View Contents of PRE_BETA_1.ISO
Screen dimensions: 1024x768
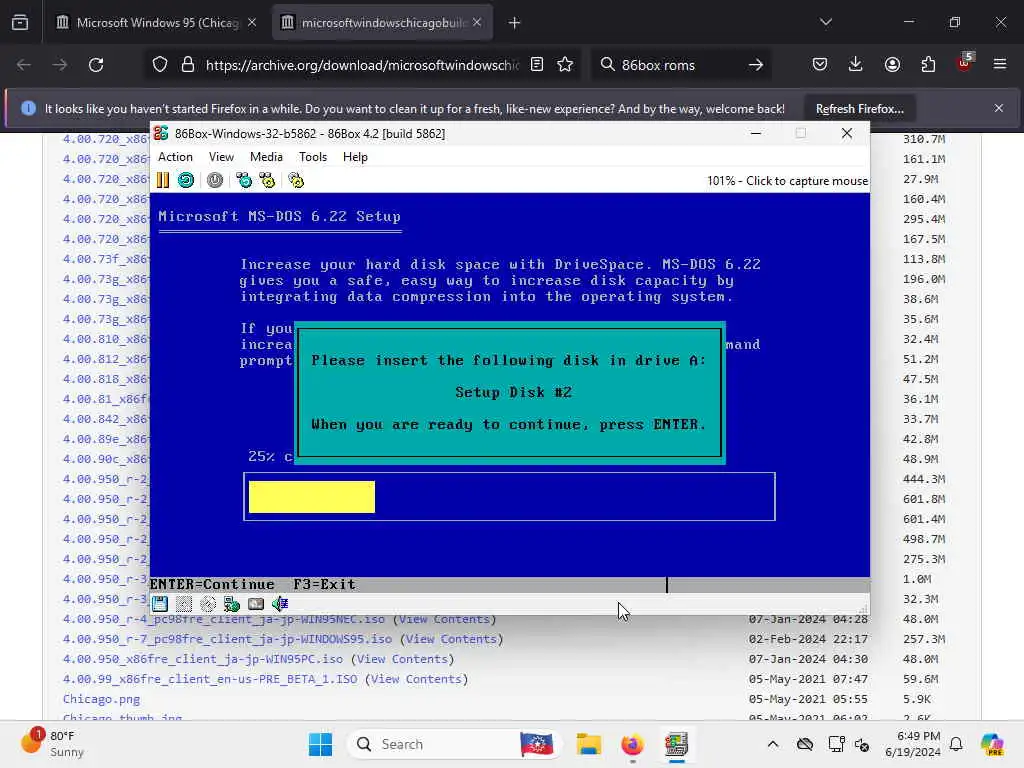(416, 679)
